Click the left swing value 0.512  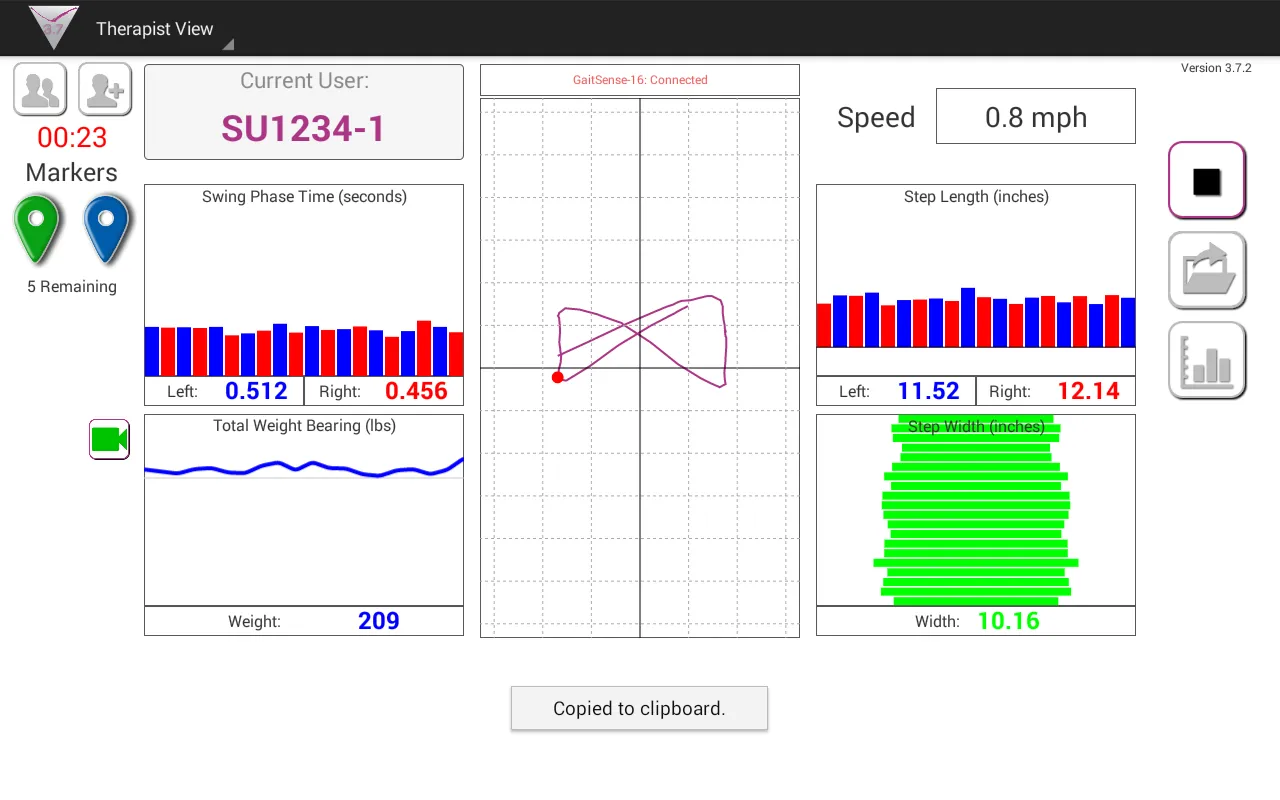256,391
